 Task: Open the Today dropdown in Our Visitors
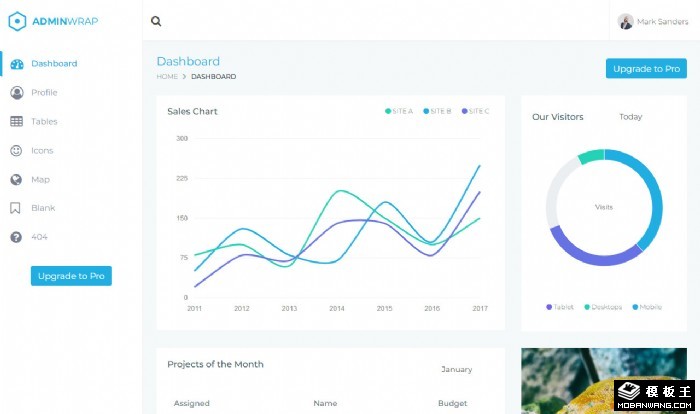[630, 117]
